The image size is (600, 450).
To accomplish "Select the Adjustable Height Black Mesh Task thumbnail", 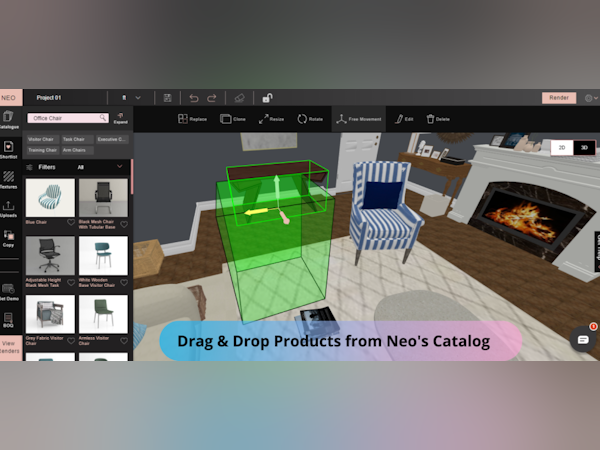I will (x=50, y=256).
